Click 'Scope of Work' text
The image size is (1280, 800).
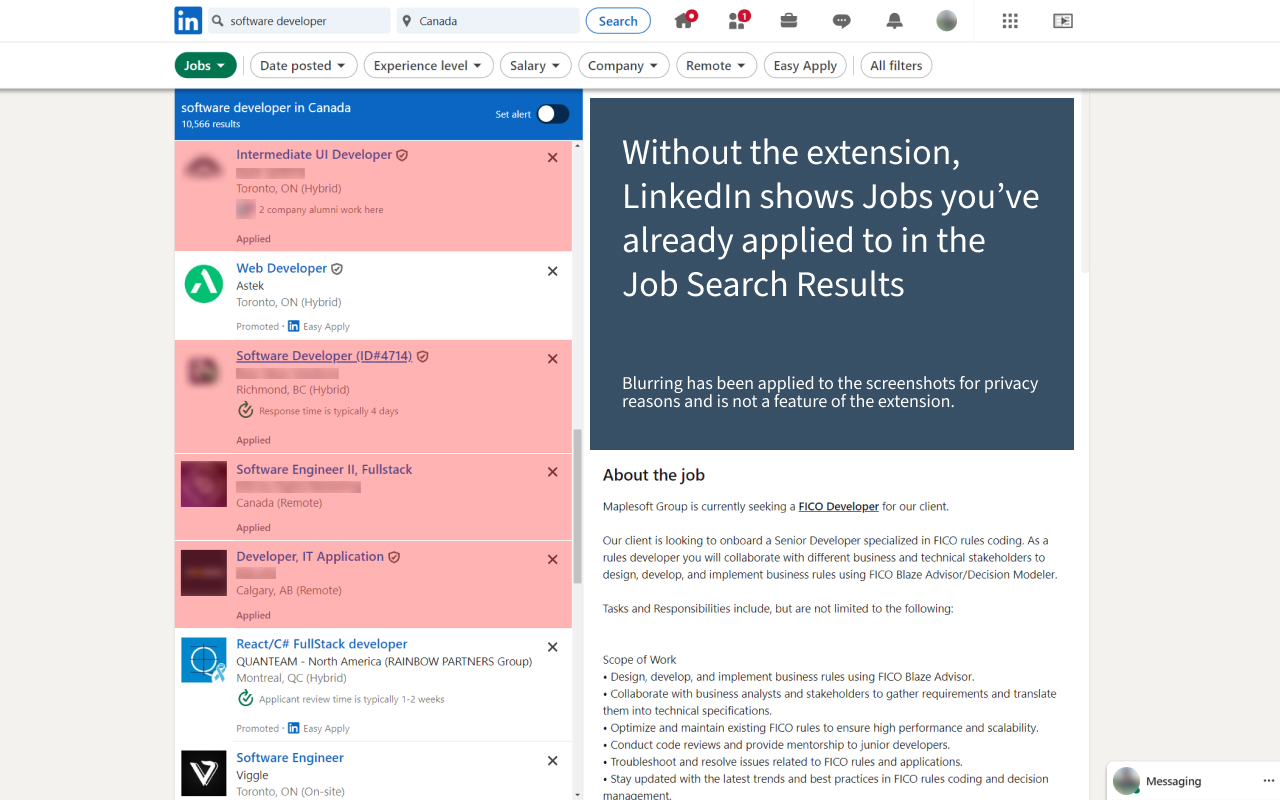pos(640,660)
